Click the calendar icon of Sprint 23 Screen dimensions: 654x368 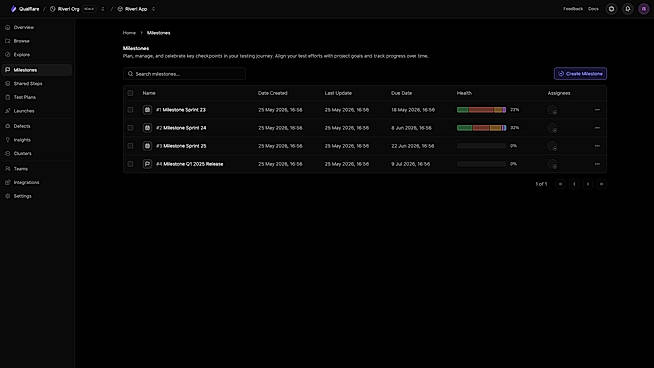tap(147, 110)
